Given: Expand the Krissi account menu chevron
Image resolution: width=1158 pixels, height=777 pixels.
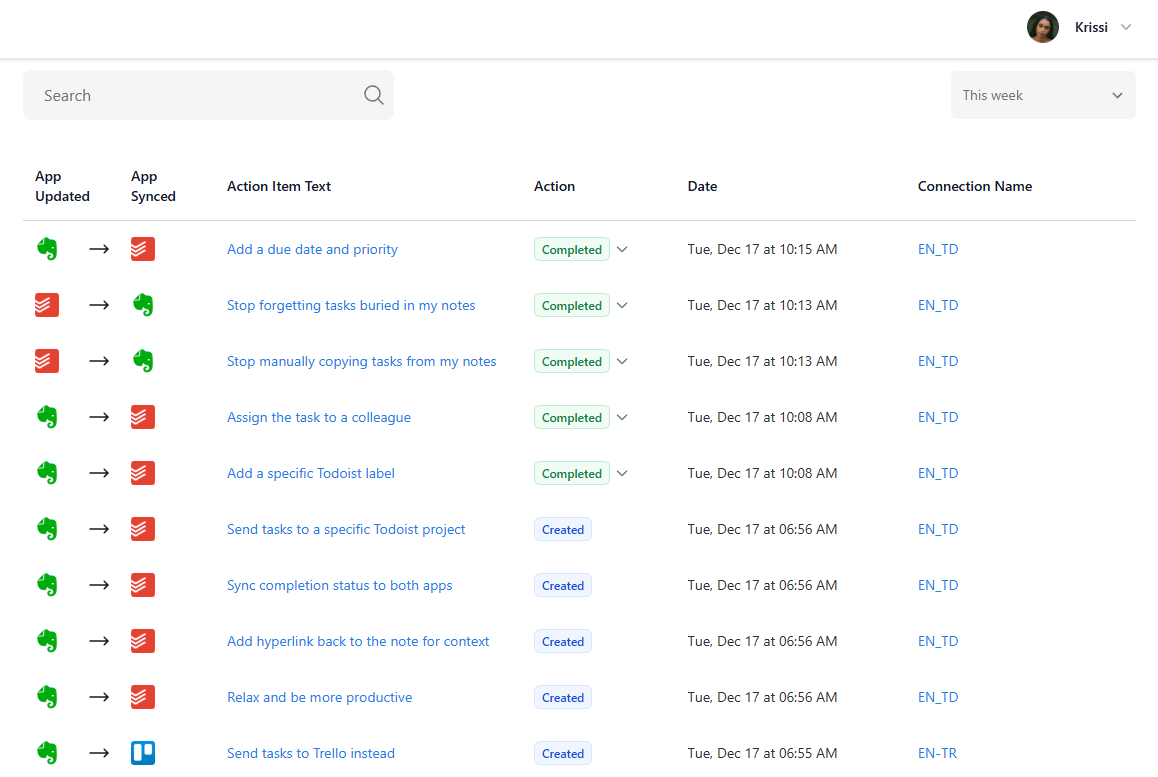Looking at the screenshot, I should click(1126, 27).
